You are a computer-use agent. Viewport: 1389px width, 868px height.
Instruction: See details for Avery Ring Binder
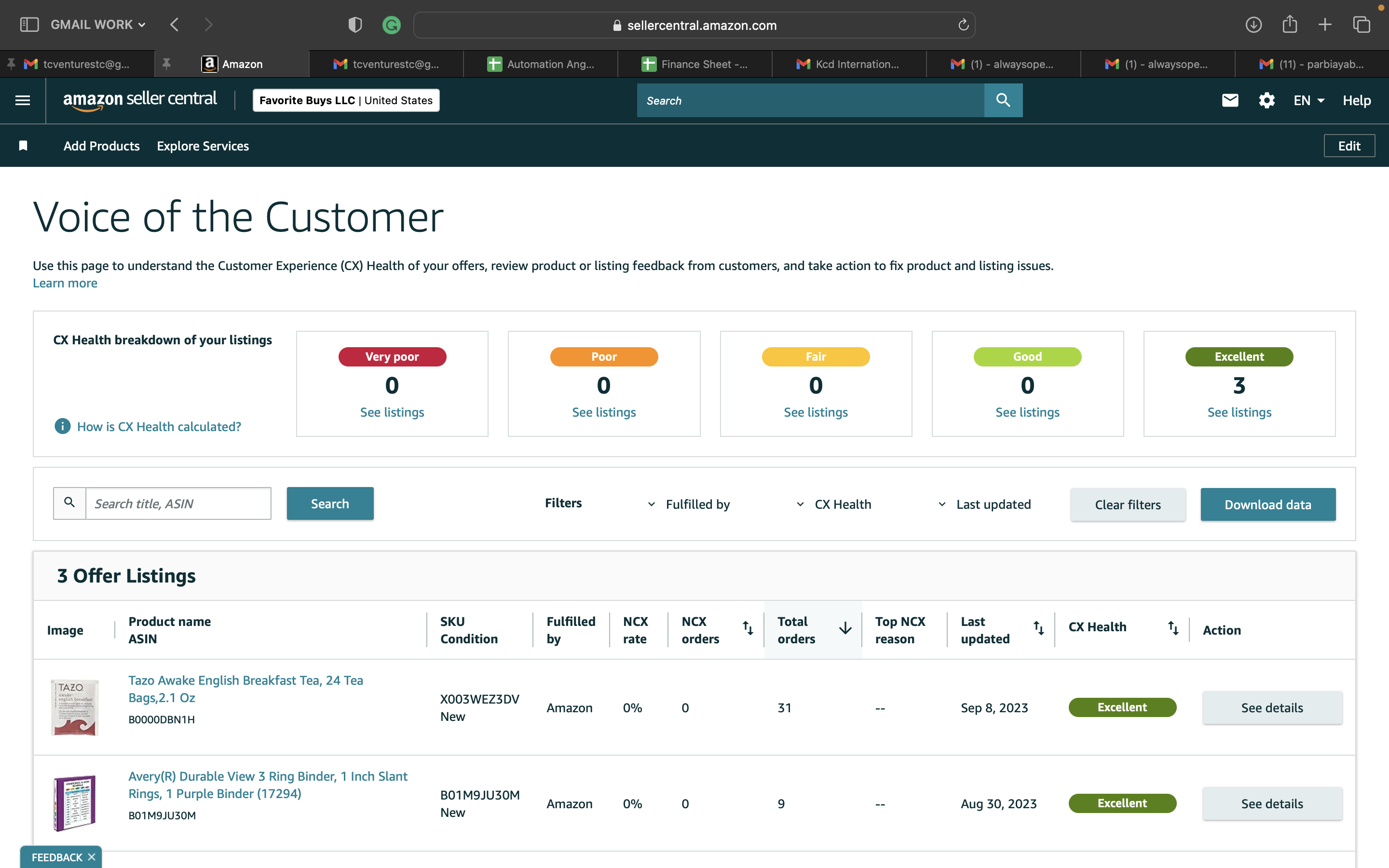tap(1272, 803)
